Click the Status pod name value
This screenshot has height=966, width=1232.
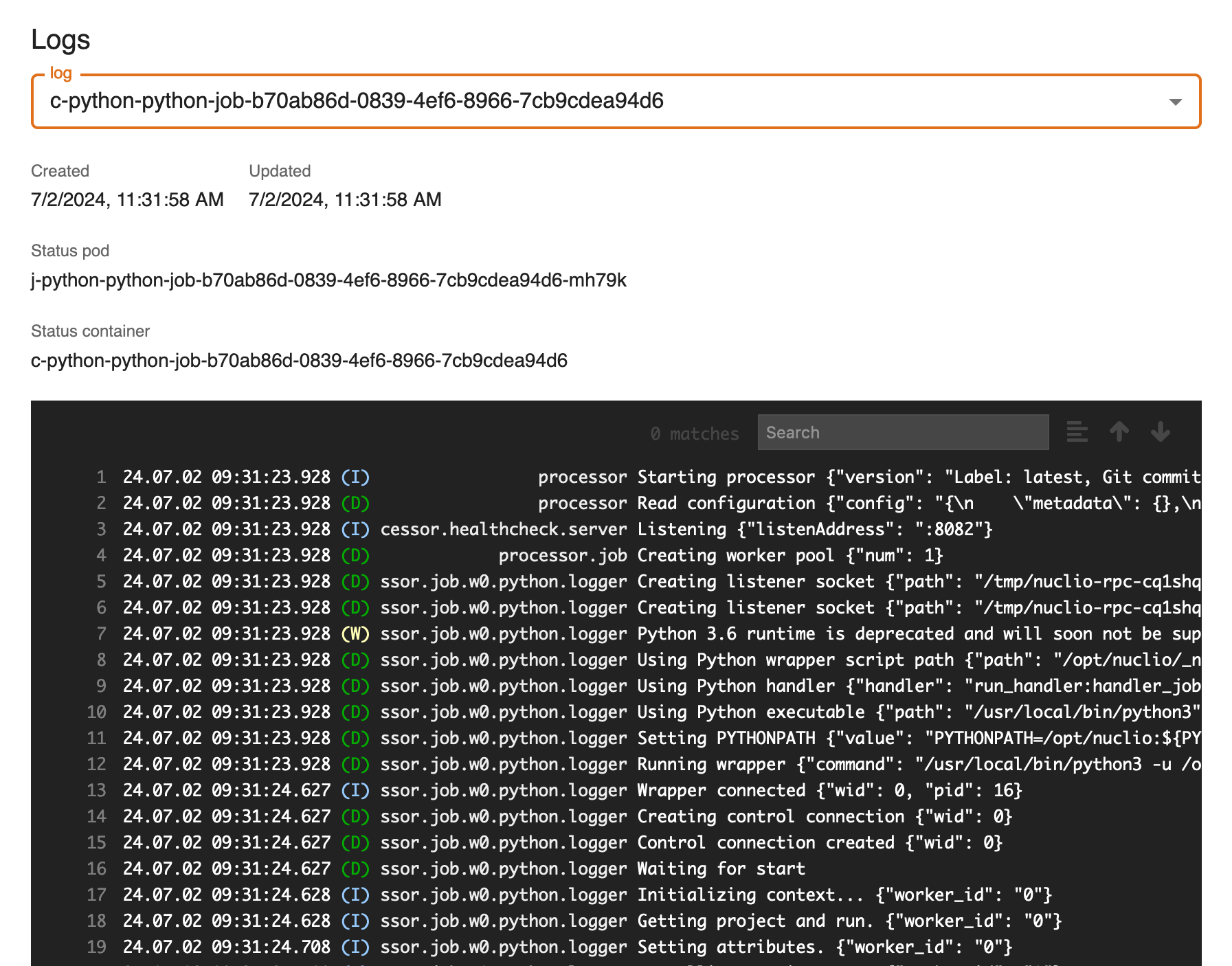(x=328, y=280)
